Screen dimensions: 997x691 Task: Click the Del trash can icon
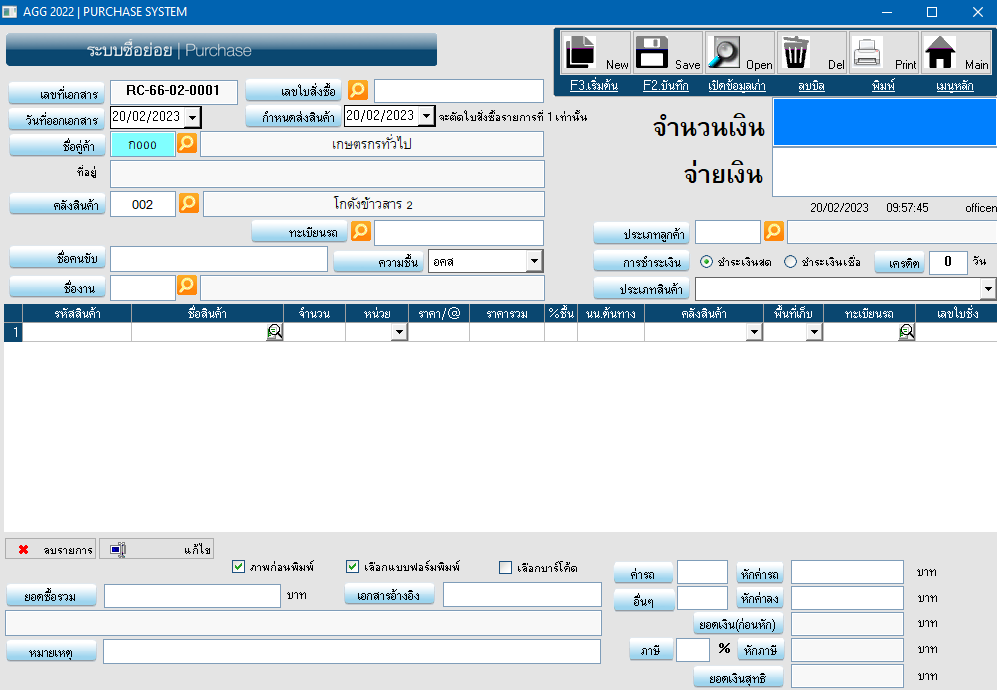pyautogui.click(x=811, y=52)
